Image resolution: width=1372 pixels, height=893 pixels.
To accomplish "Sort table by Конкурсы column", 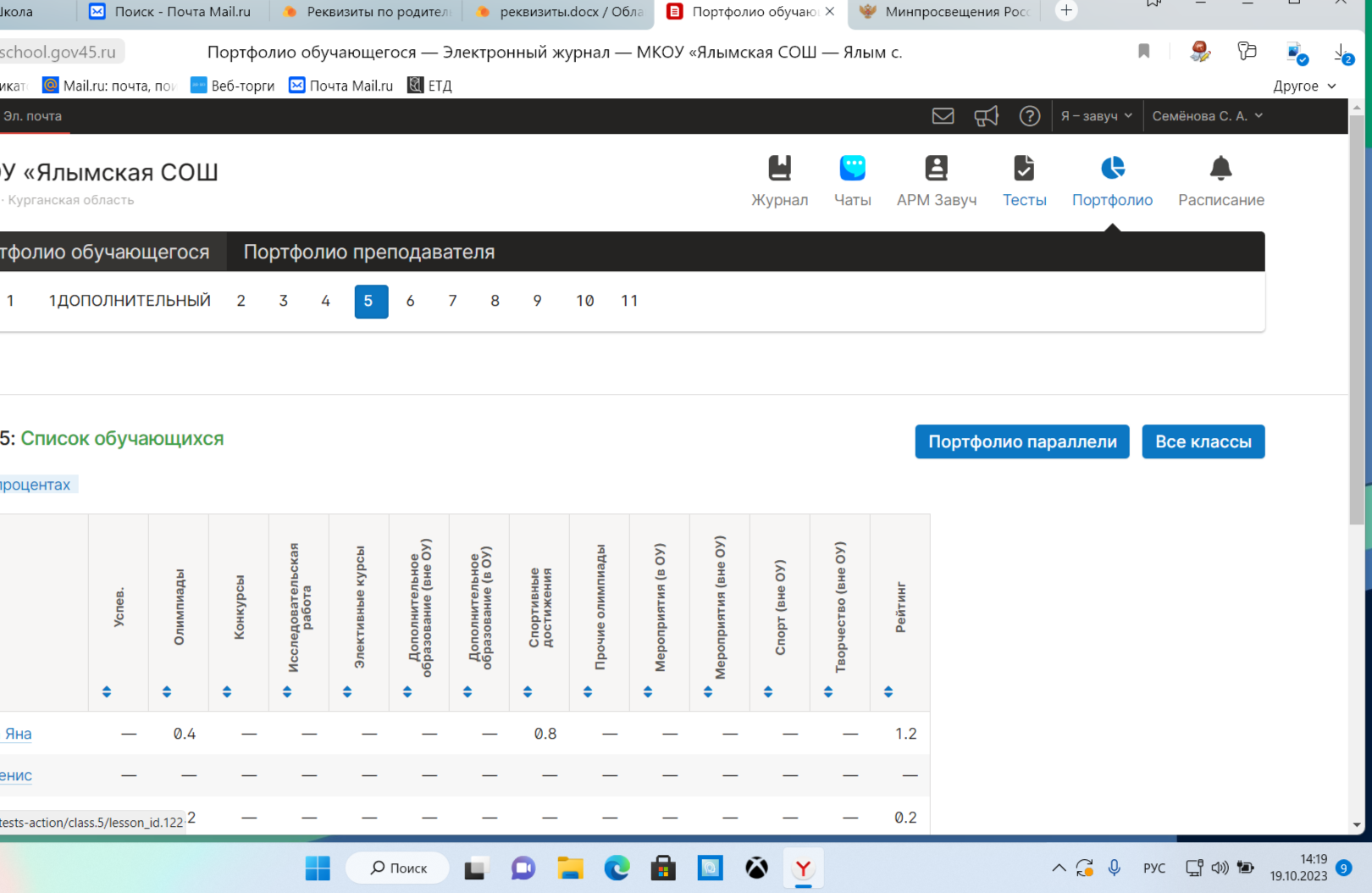I will tap(227, 691).
